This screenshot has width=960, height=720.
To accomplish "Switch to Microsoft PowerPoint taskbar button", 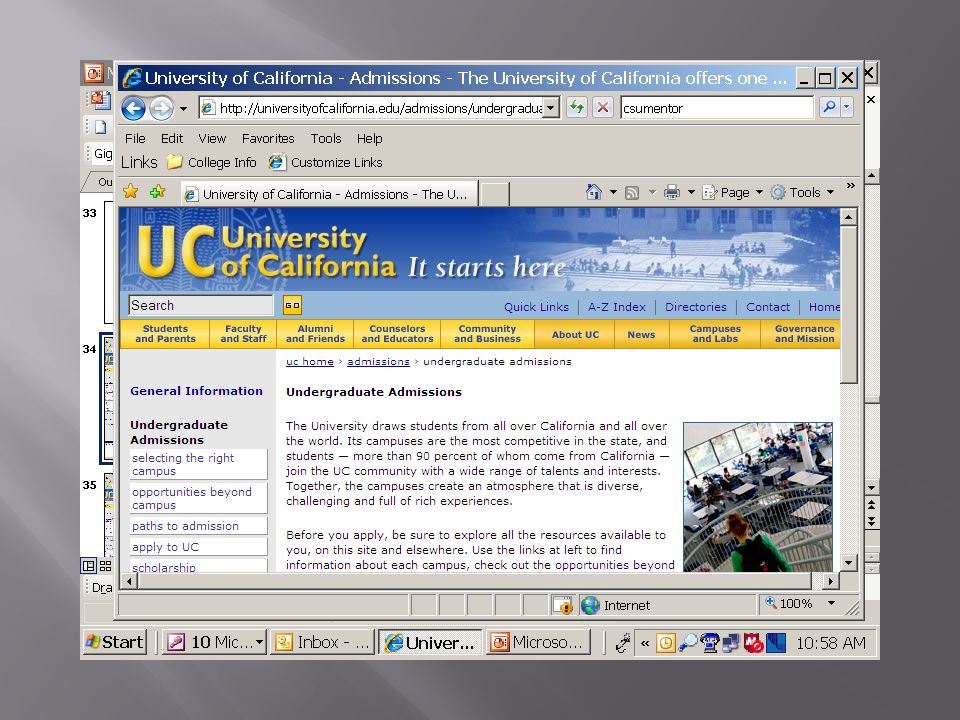I will [x=539, y=642].
